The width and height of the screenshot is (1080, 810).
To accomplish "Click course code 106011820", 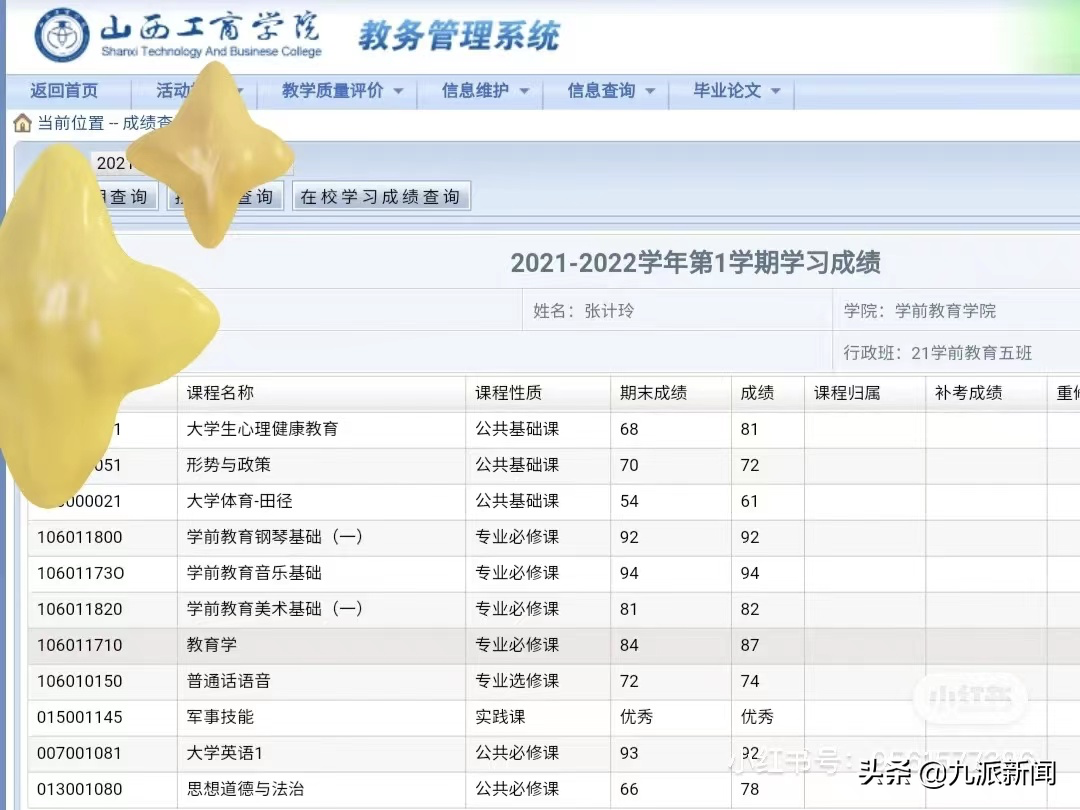I will coord(80,610).
